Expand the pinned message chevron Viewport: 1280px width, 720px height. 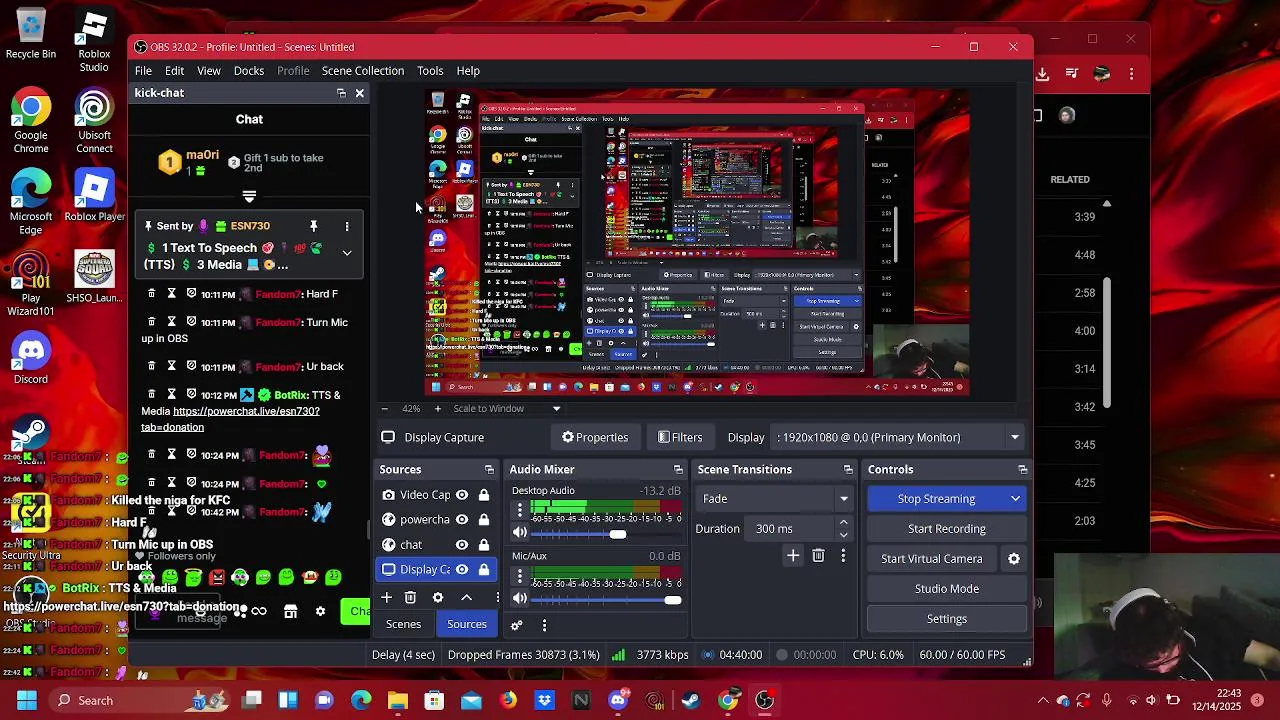pyautogui.click(x=347, y=253)
